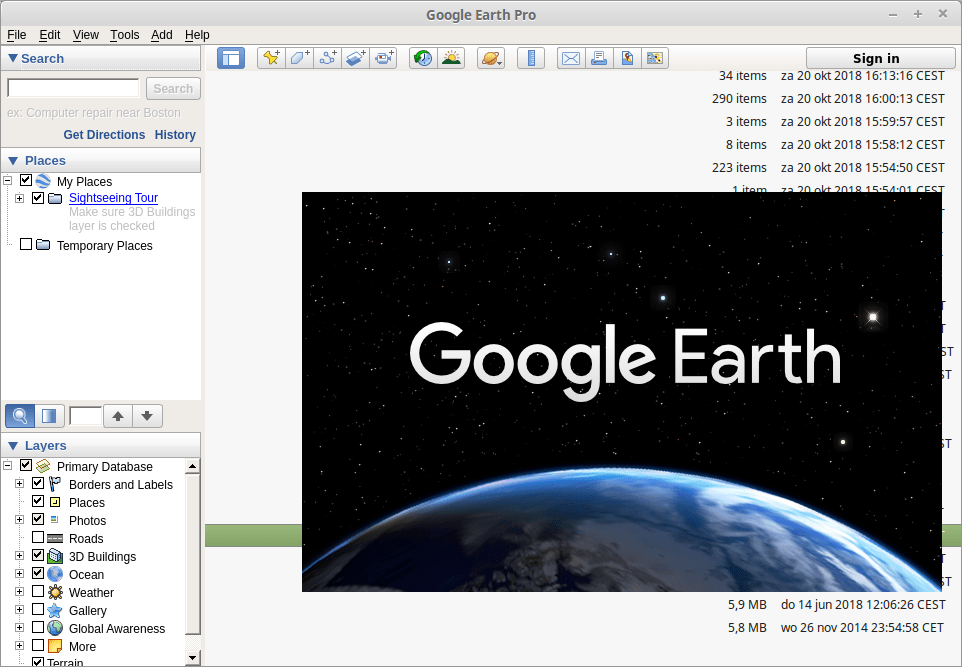
Task: Add a path from toolbar
Action: (328, 58)
